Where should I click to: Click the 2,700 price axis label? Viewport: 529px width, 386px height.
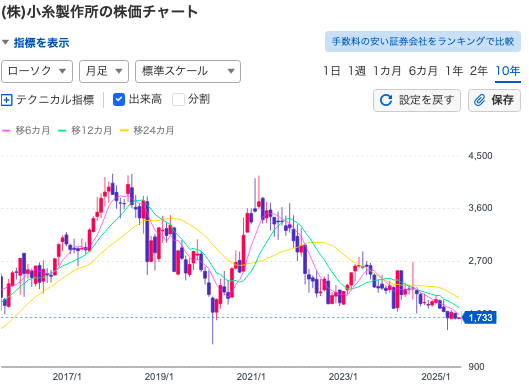[480, 261]
